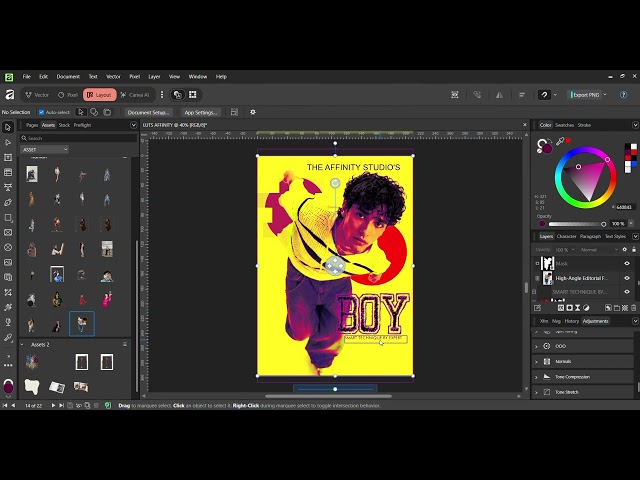
Task: Switch to the History tab
Action: click(571, 321)
